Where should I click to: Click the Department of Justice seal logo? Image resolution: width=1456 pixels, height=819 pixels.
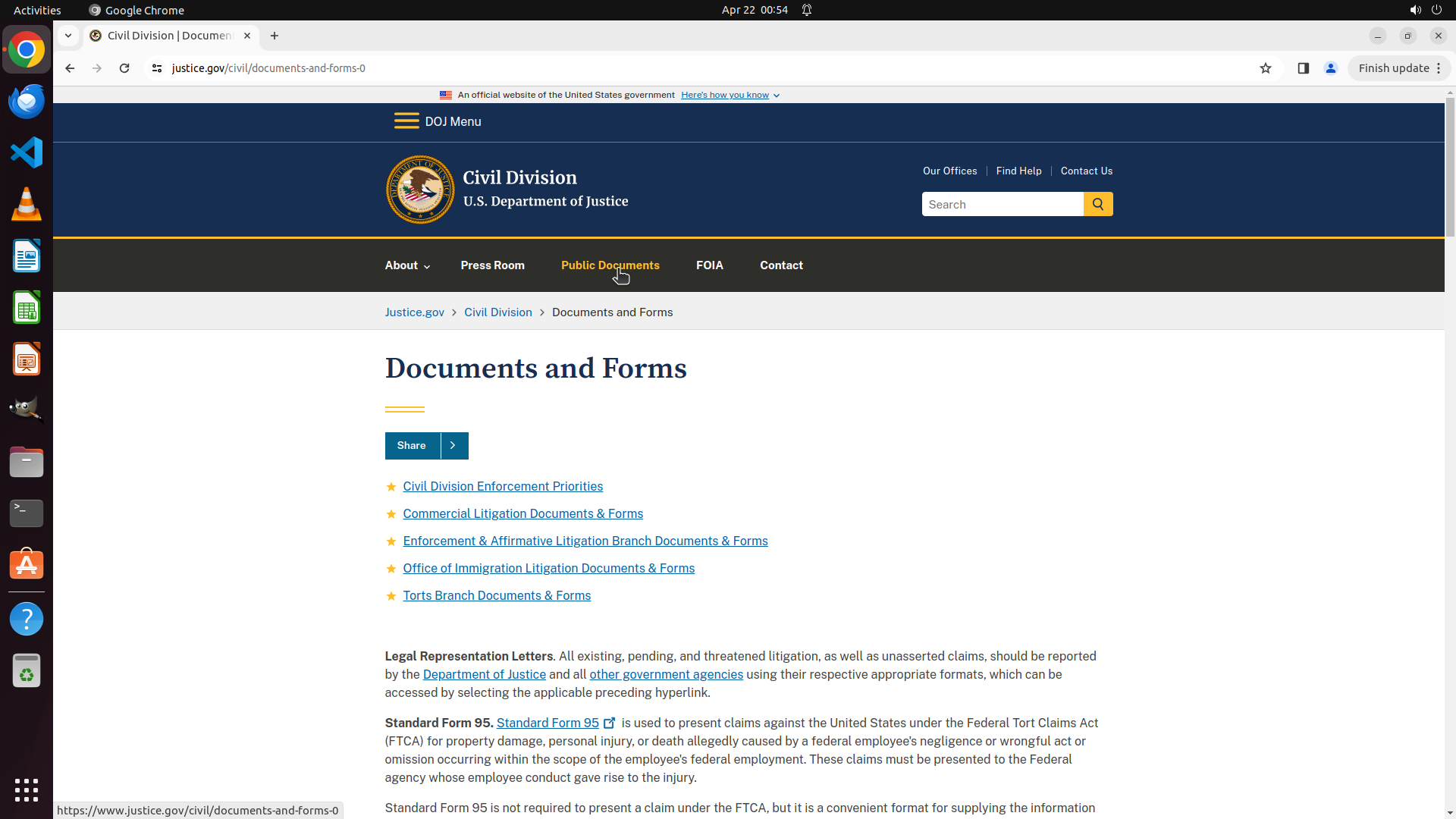click(419, 190)
